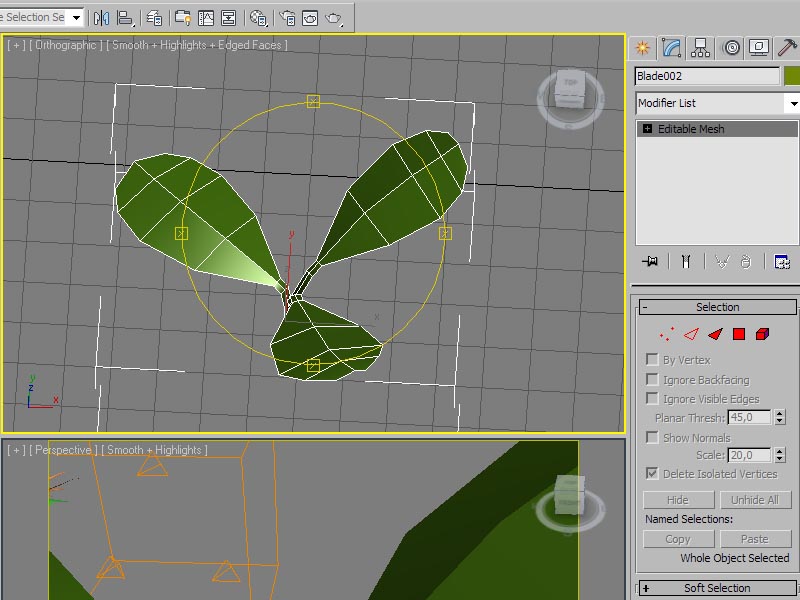Switch to the Create panel tab
The width and height of the screenshot is (800, 600).
tap(643, 47)
